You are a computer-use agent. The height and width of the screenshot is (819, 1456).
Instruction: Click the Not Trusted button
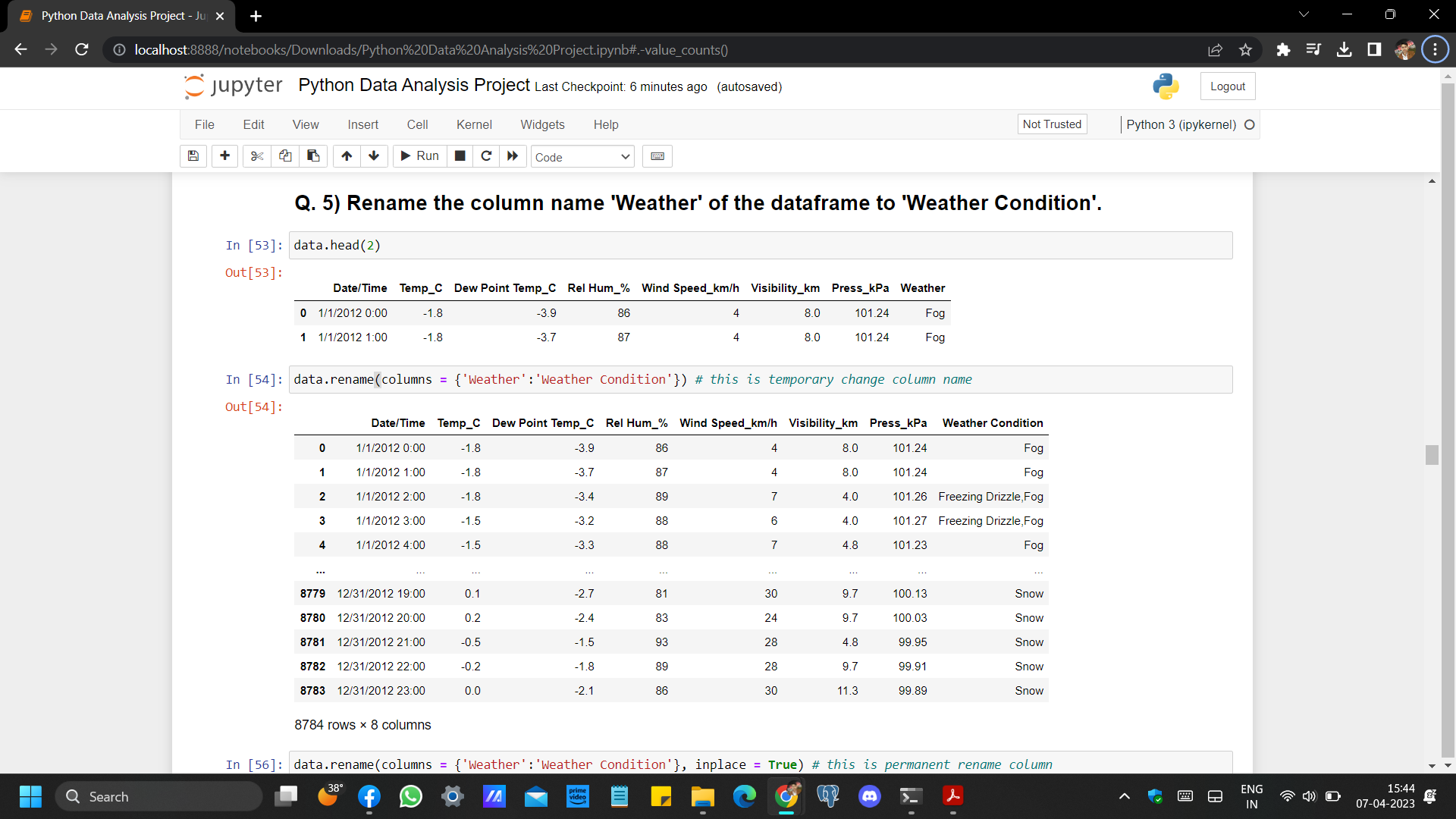click(x=1052, y=124)
